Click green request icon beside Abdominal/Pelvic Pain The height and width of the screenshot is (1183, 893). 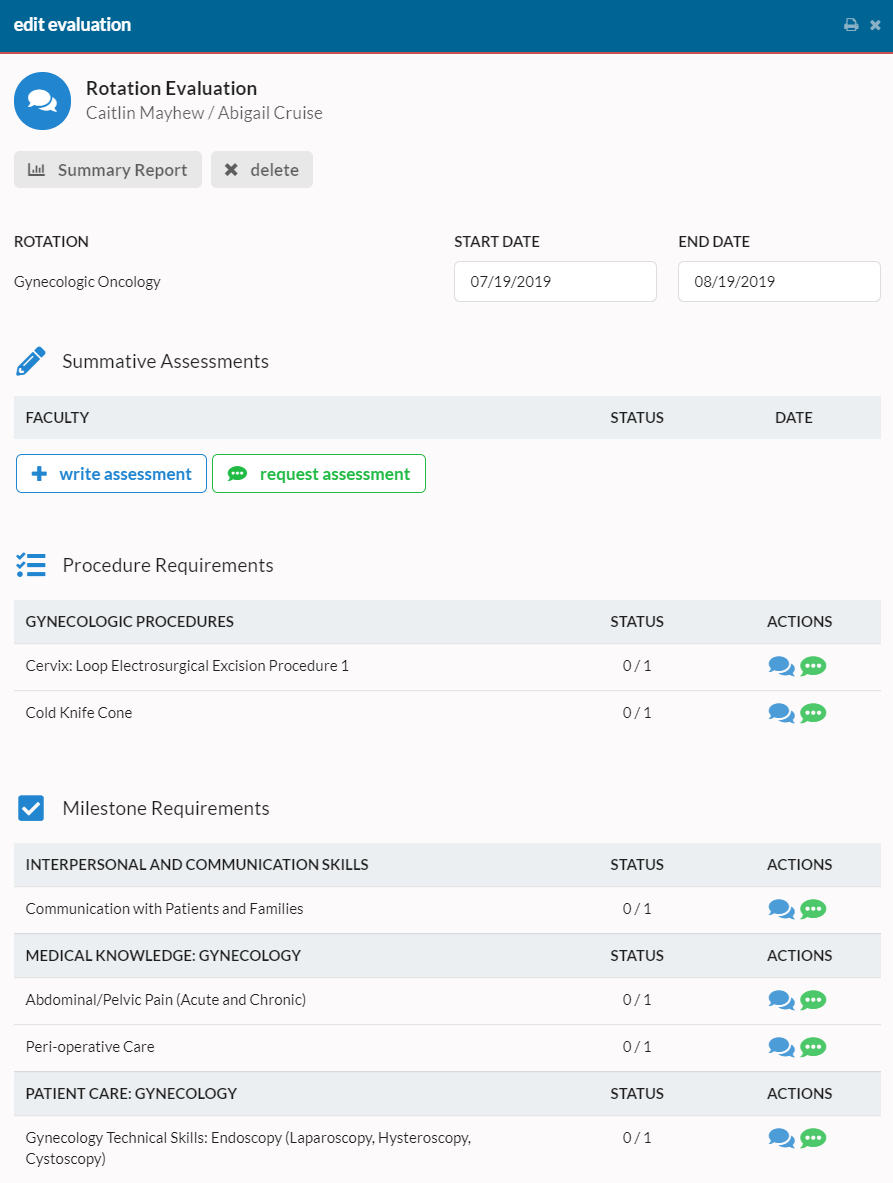813,1000
